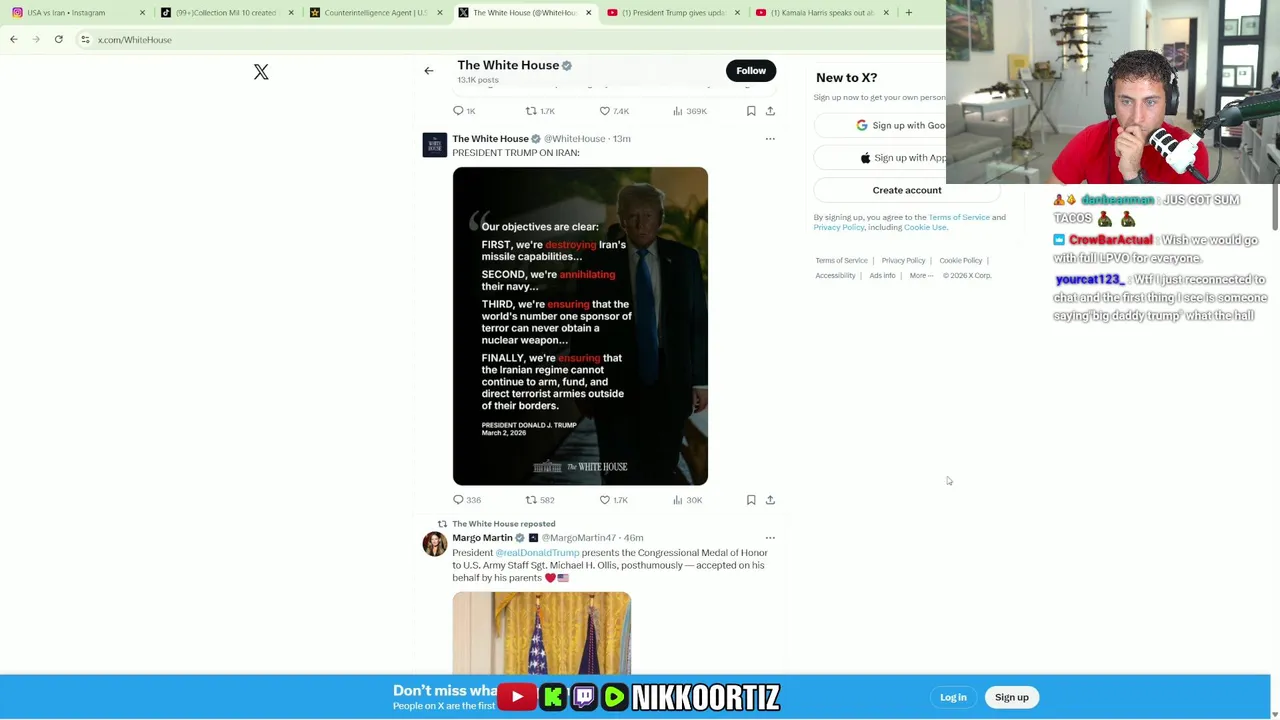
Task: Close the Kamala Harris YouTube tab
Action: pos(886,13)
